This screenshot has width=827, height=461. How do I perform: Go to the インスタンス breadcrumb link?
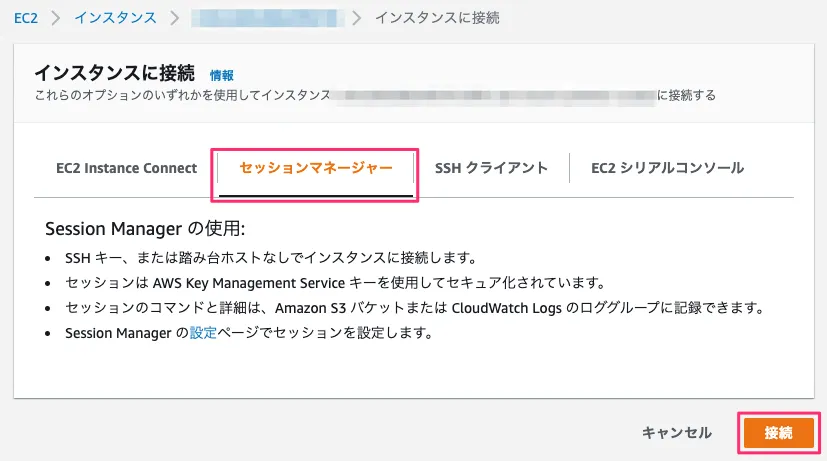tap(115, 17)
